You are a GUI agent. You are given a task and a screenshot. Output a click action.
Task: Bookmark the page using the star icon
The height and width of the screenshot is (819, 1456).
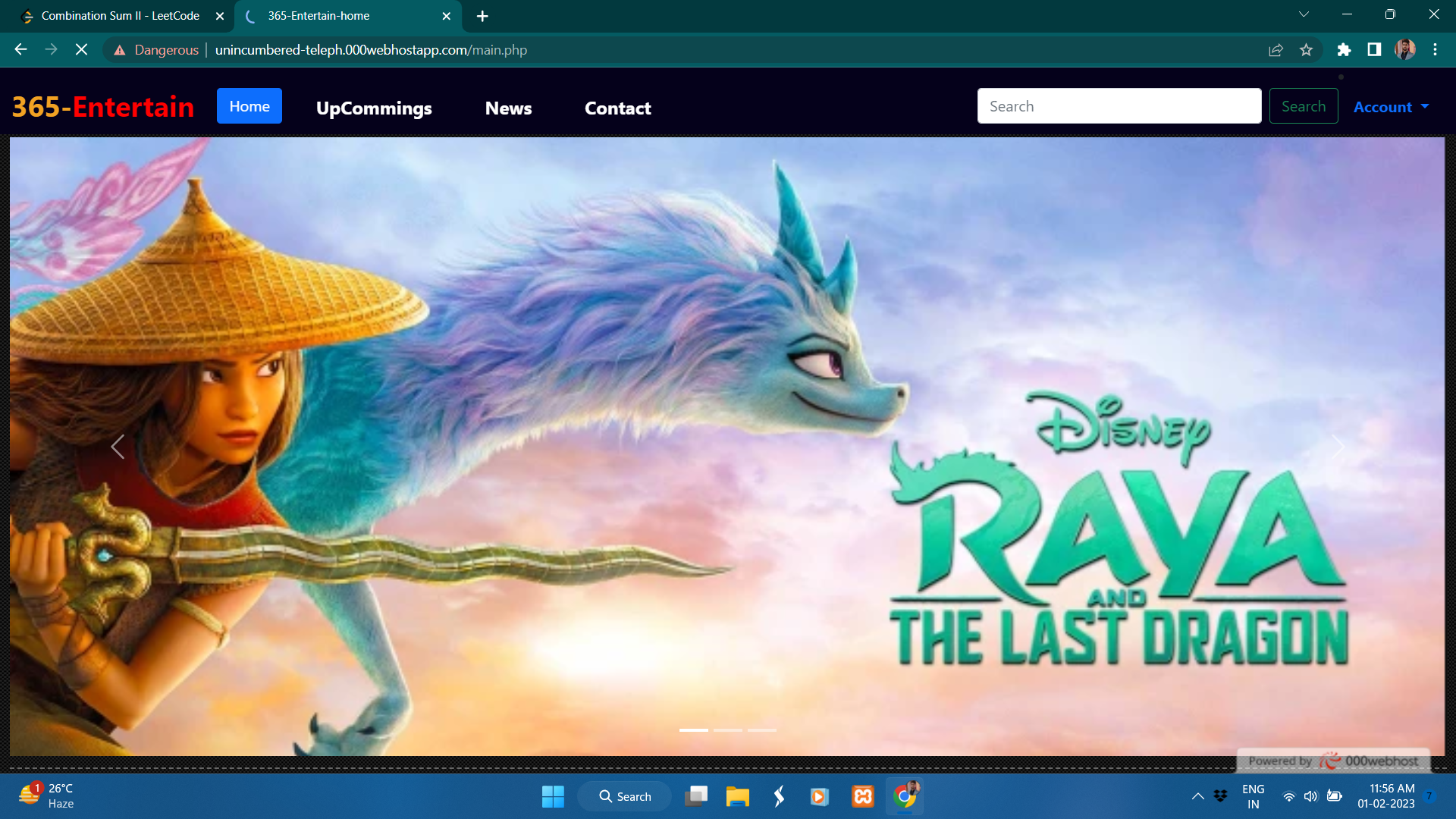tap(1307, 49)
